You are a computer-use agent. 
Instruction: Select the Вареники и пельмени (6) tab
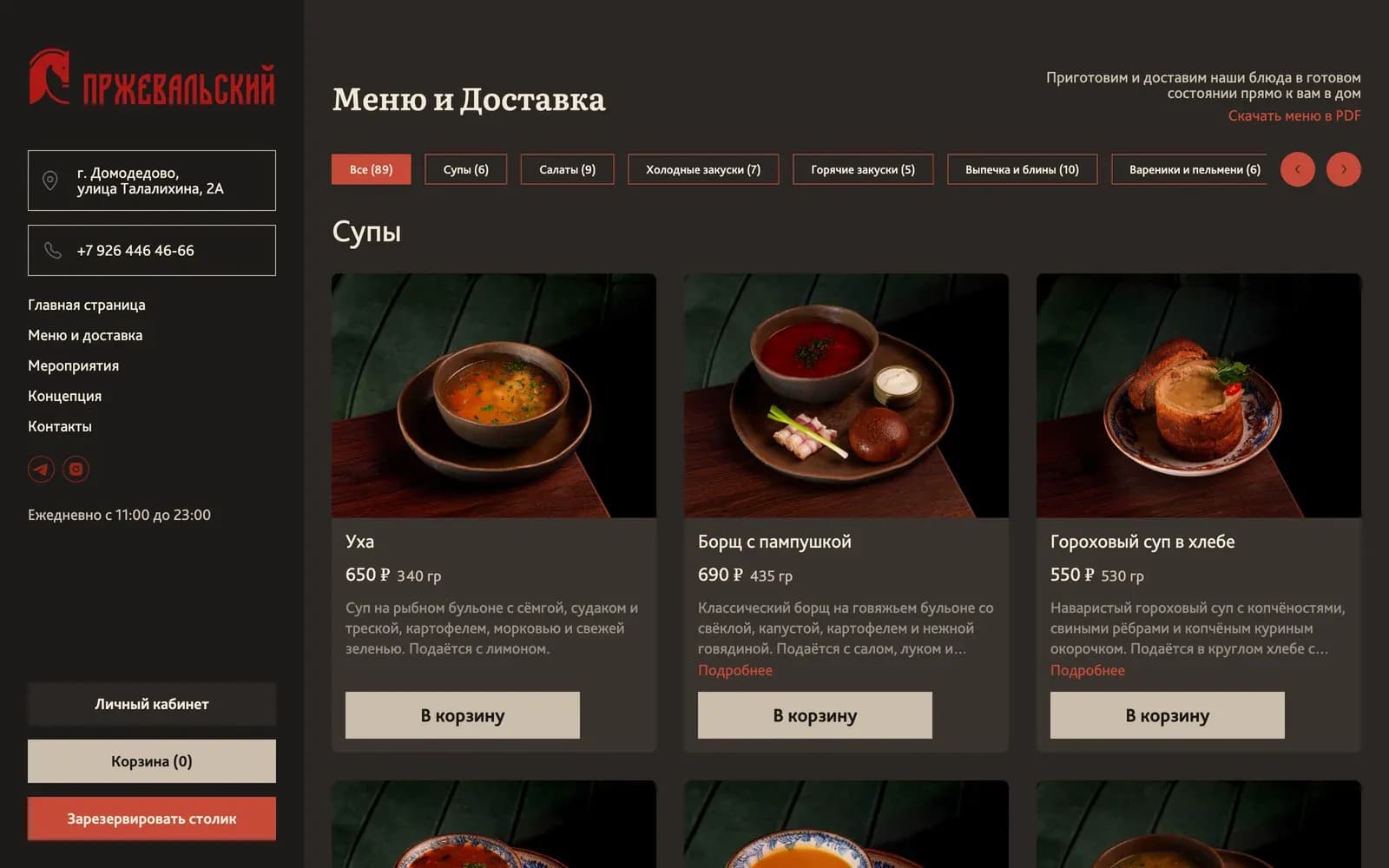(1189, 169)
